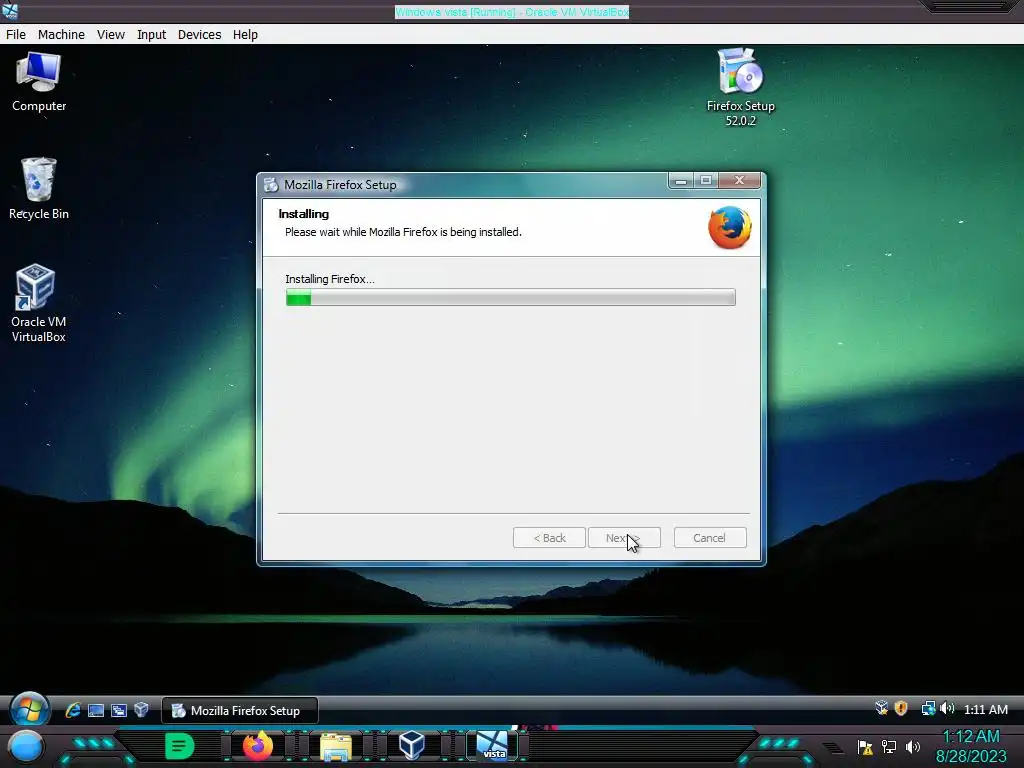Click the 'Installing' heading text
1024x768 pixels.
tap(304, 214)
